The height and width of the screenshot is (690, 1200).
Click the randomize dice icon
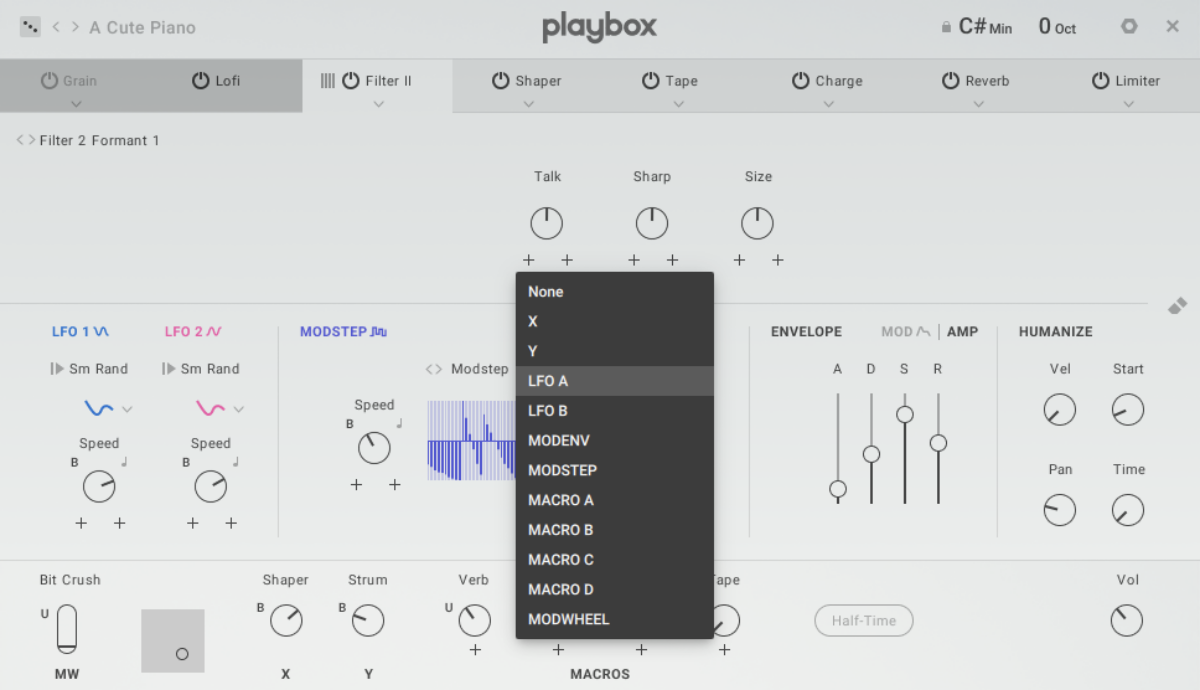(x=31, y=27)
